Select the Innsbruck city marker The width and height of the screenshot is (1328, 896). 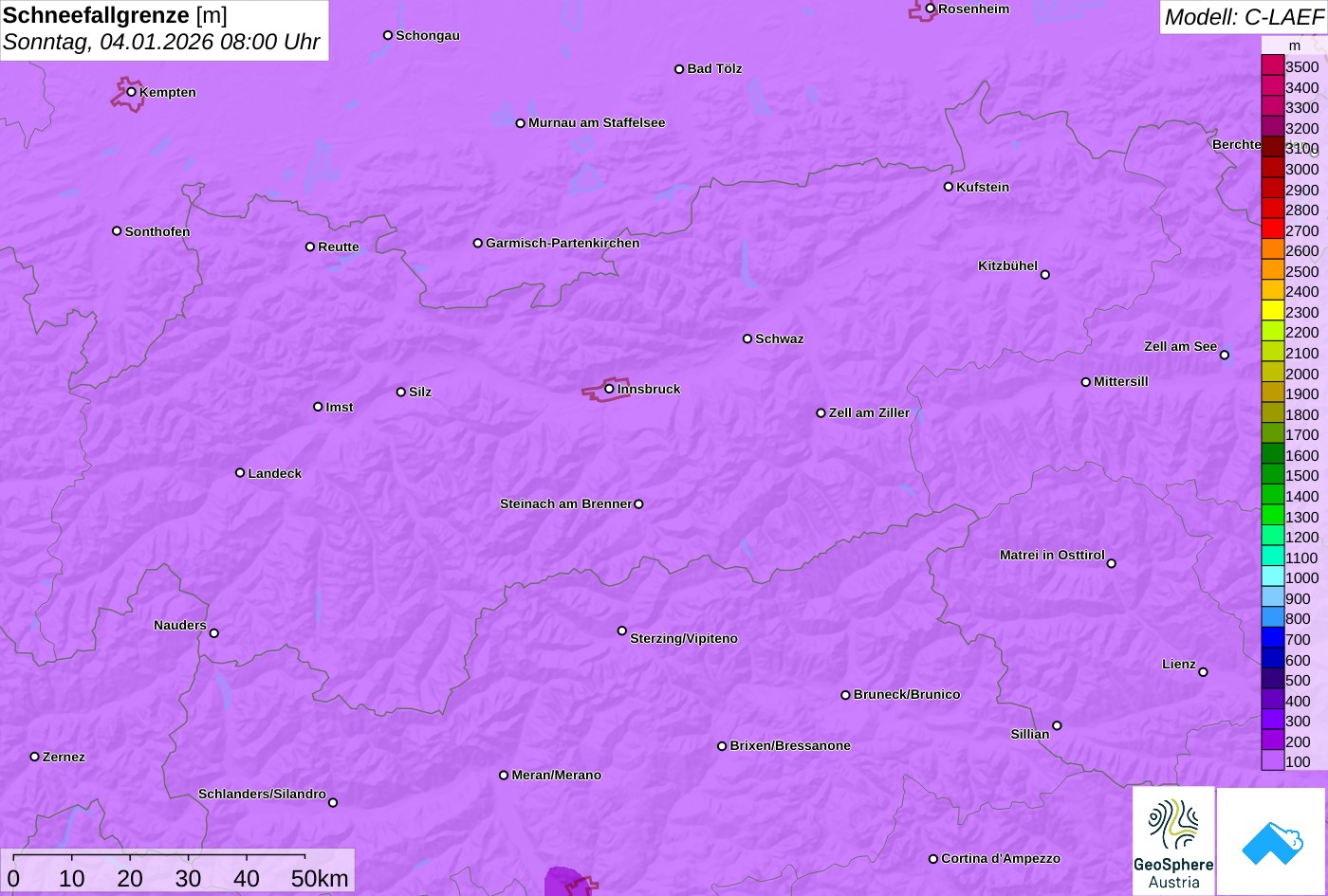click(609, 389)
